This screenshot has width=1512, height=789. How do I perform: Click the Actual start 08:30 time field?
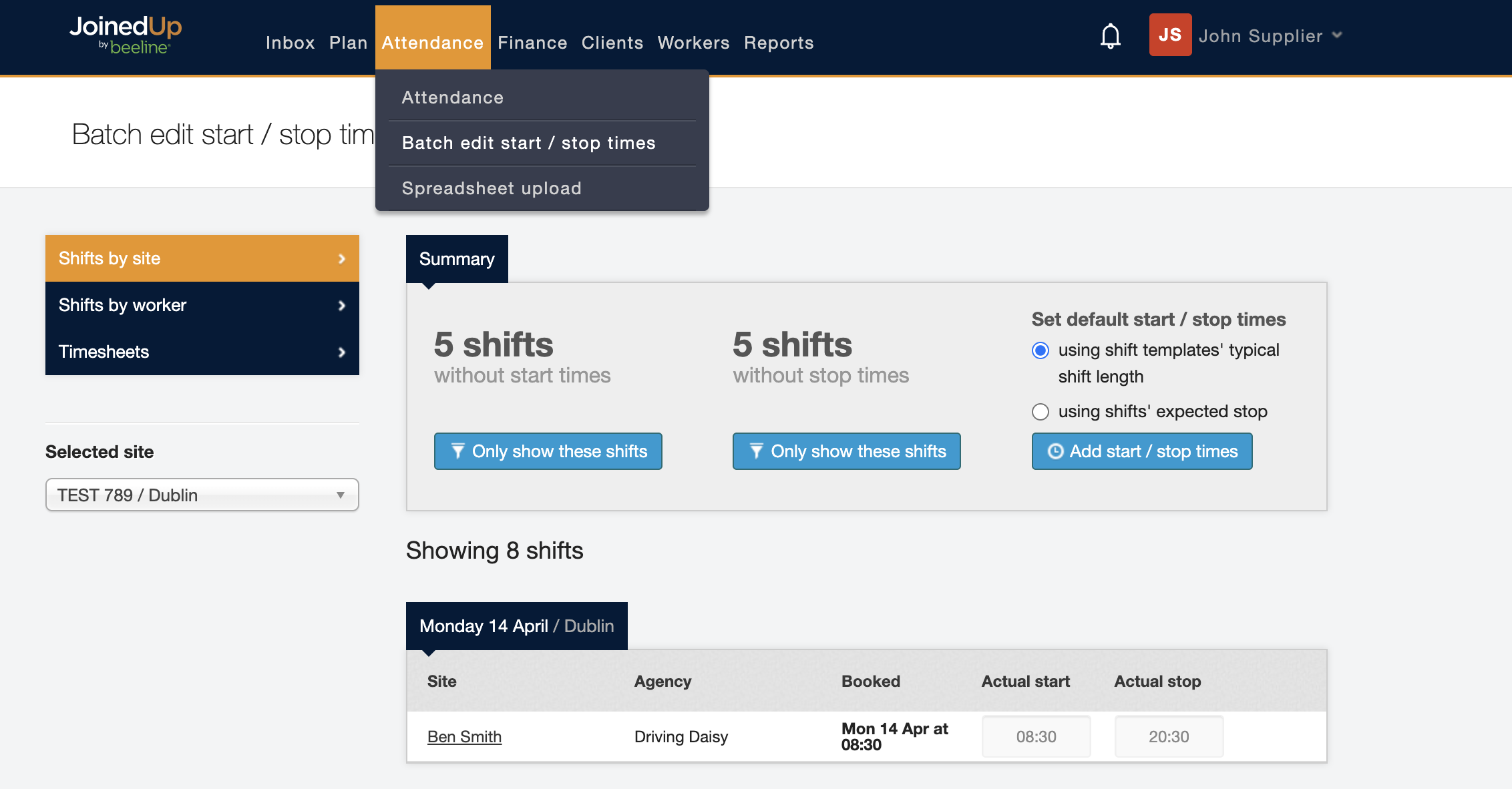click(x=1036, y=737)
